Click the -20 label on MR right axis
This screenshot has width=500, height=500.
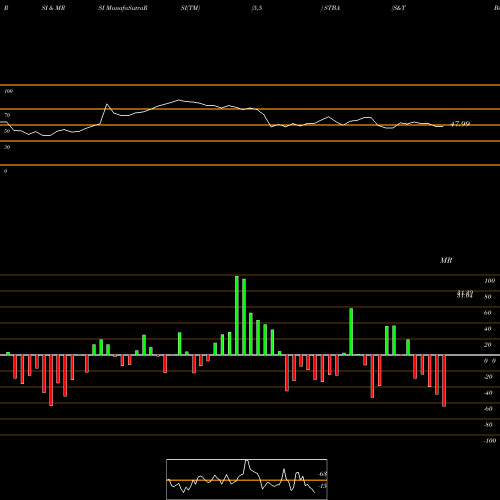point(488,377)
